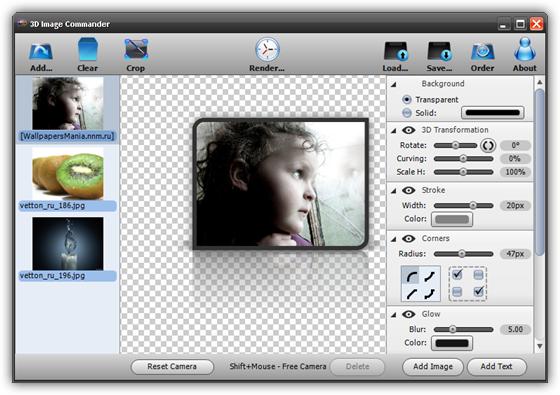560x395 pixels.
Task: Select the child portrait thumbnail
Action: coord(68,104)
